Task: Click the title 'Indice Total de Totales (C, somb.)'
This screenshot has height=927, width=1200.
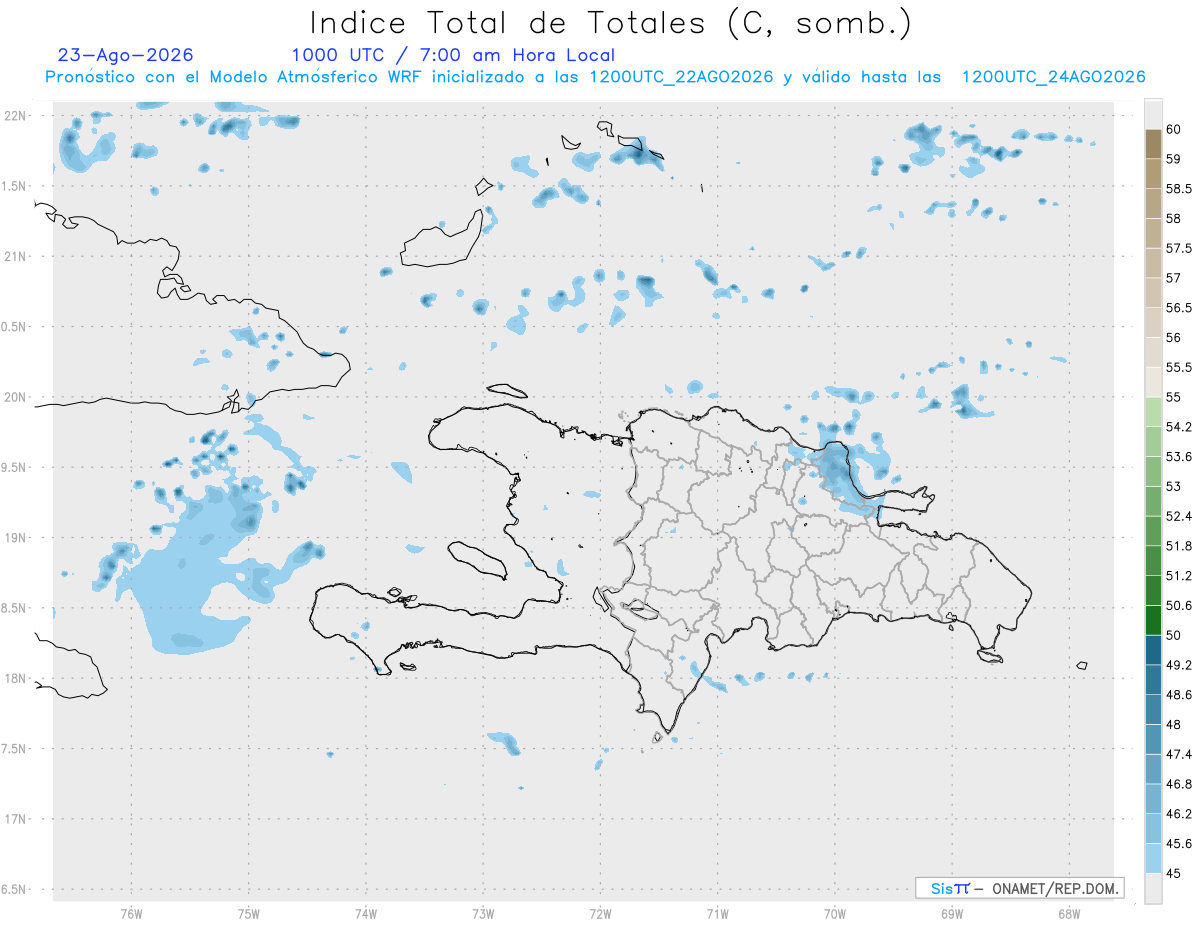Action: [611, 23]
